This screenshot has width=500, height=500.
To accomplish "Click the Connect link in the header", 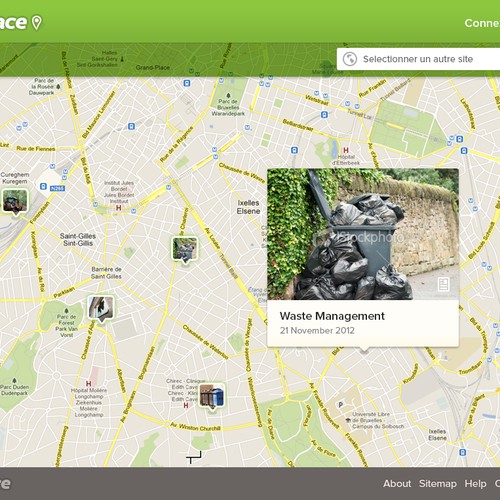I will point(482,23).
